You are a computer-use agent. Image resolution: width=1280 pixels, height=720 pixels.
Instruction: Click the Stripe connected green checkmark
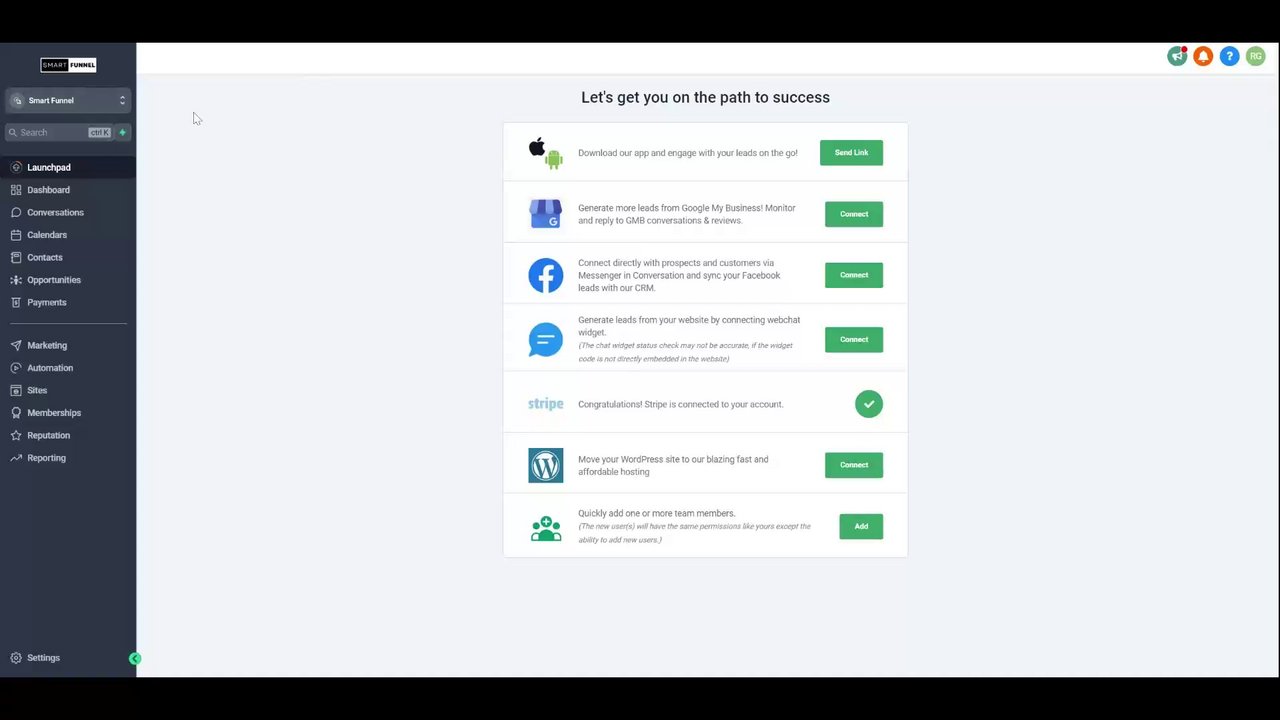pyautogui.click(x=869, y=404)
